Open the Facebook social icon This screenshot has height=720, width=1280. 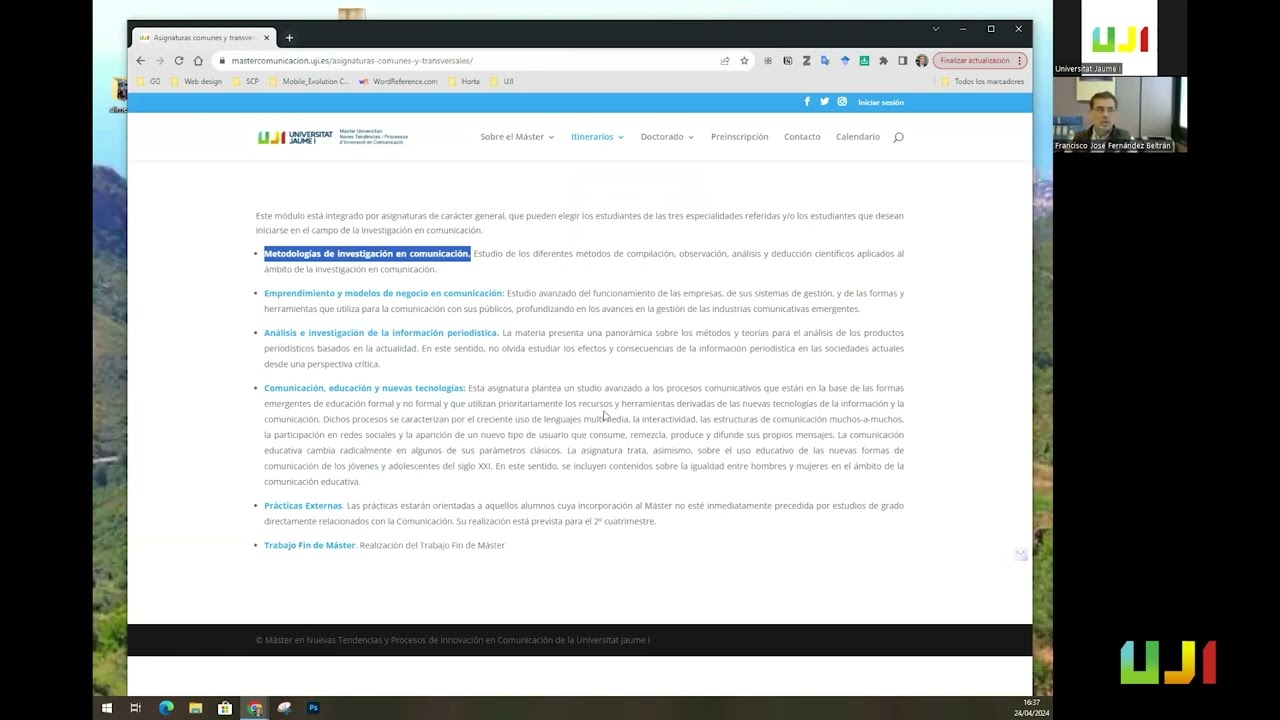click(807, 102)
